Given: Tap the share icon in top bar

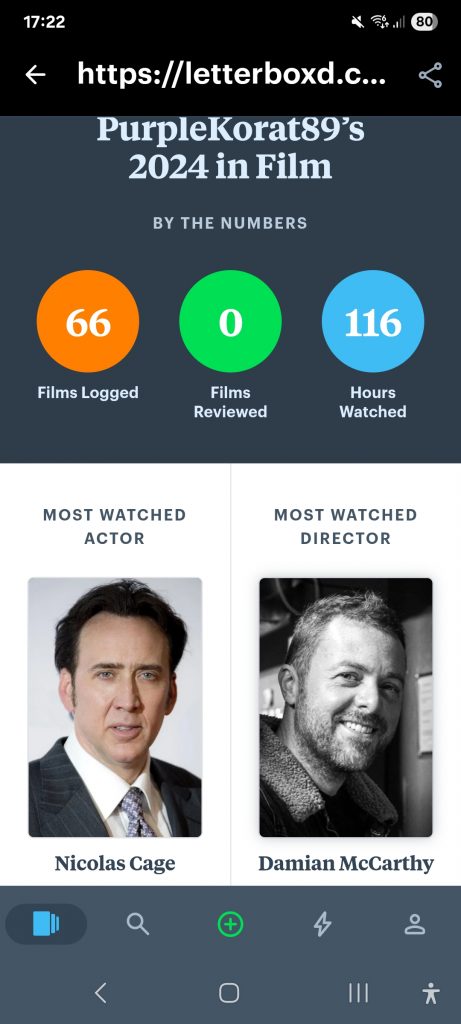Looking at the screenshot, I should point(430,75).
